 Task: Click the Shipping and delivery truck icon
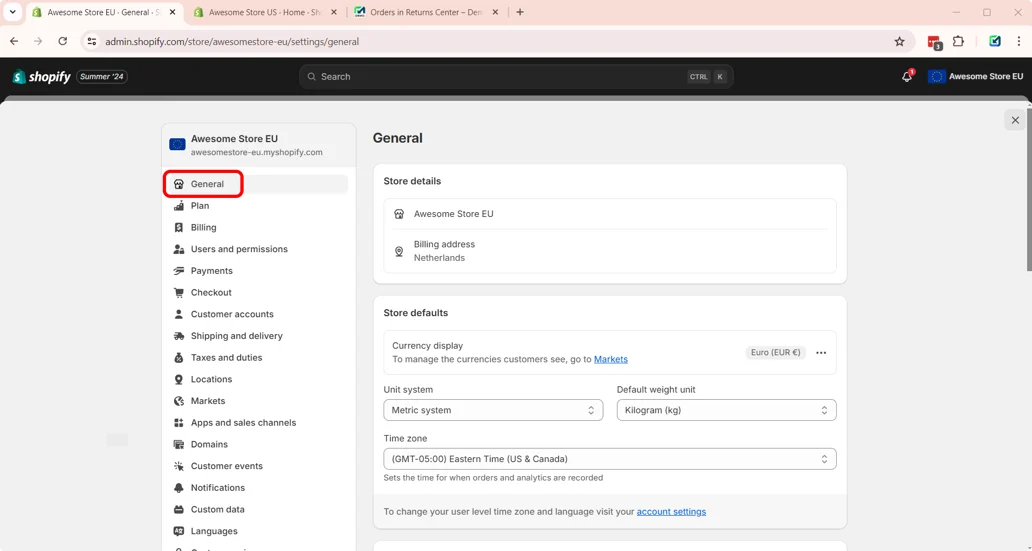point(178,336)
